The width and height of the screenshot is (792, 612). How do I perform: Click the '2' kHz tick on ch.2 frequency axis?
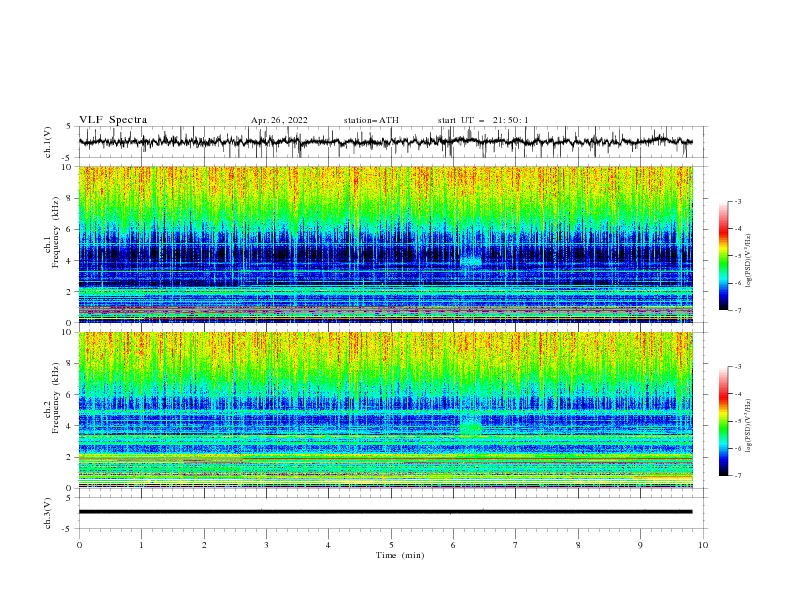coord(70,457)
